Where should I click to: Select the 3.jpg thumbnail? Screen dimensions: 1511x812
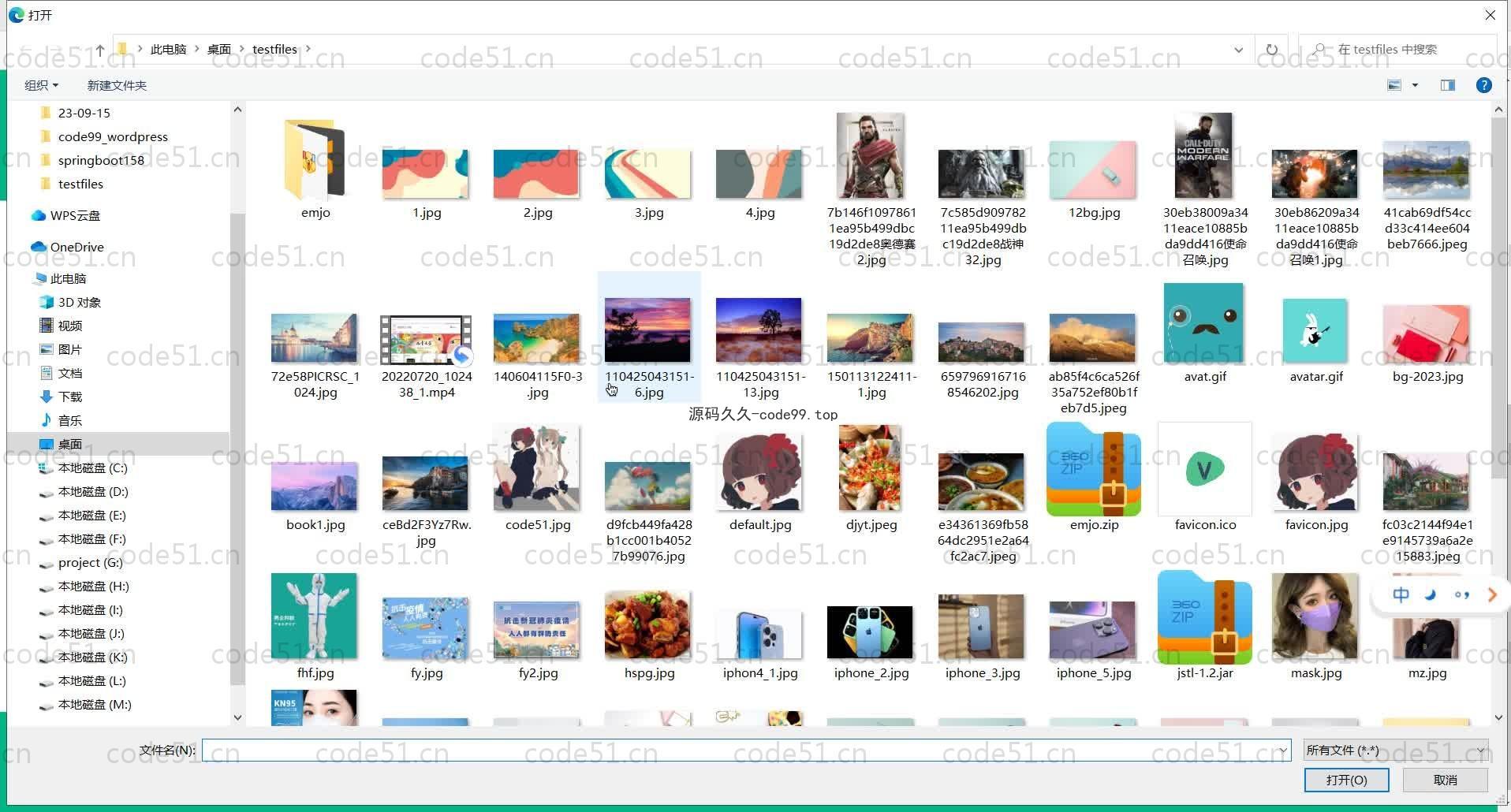(x=648, y=174)
